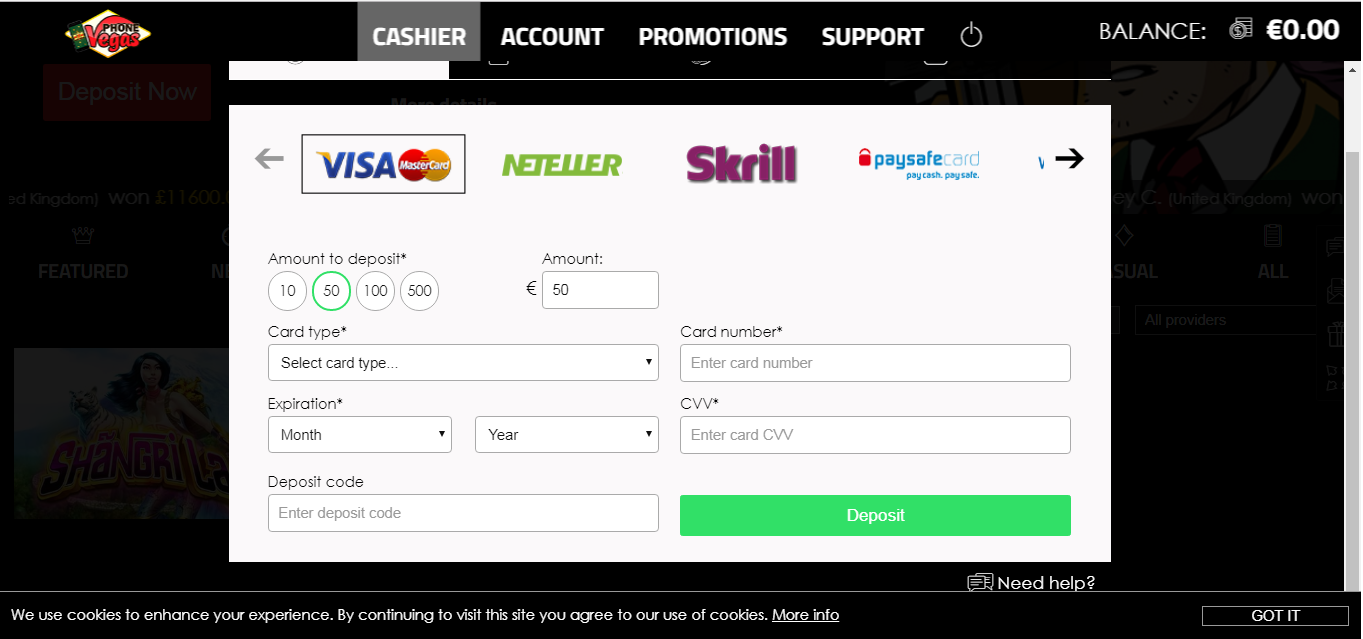This screenshot has height=639, width=1363.
Task: Focus the Enter card number field
Action: [x=875, y=363]
